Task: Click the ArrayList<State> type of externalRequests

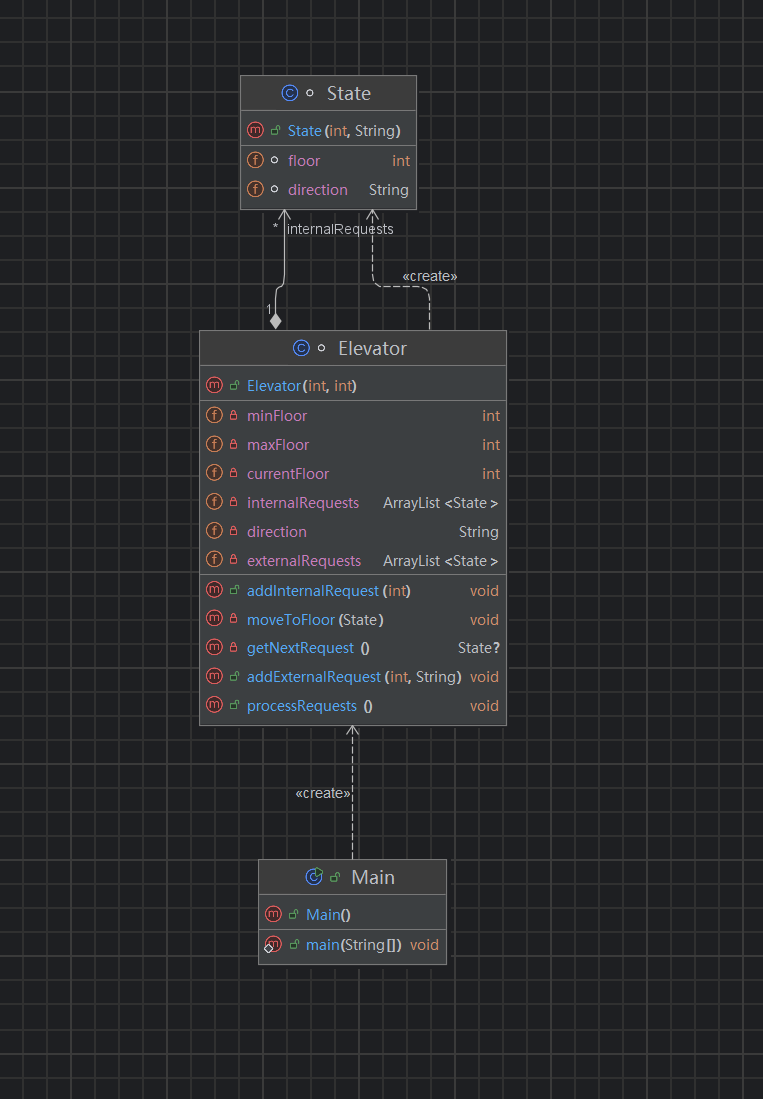Action: tap(441, 561)
